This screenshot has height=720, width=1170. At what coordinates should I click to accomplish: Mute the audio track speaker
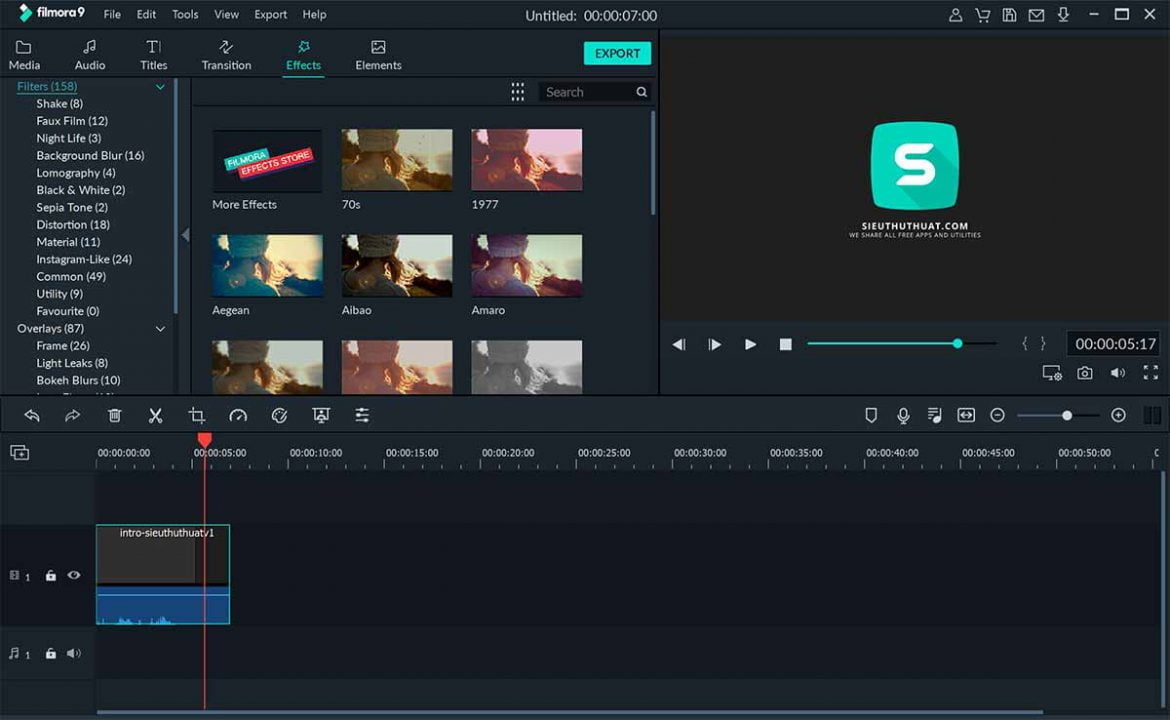coord(73,653)
